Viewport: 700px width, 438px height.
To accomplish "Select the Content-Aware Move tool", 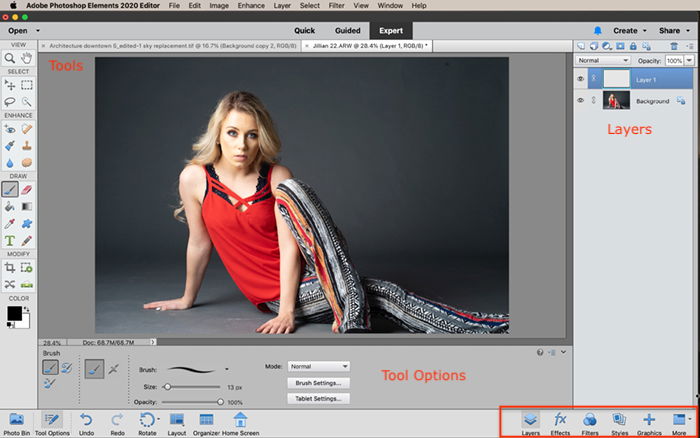I will [x=9, y=284].
